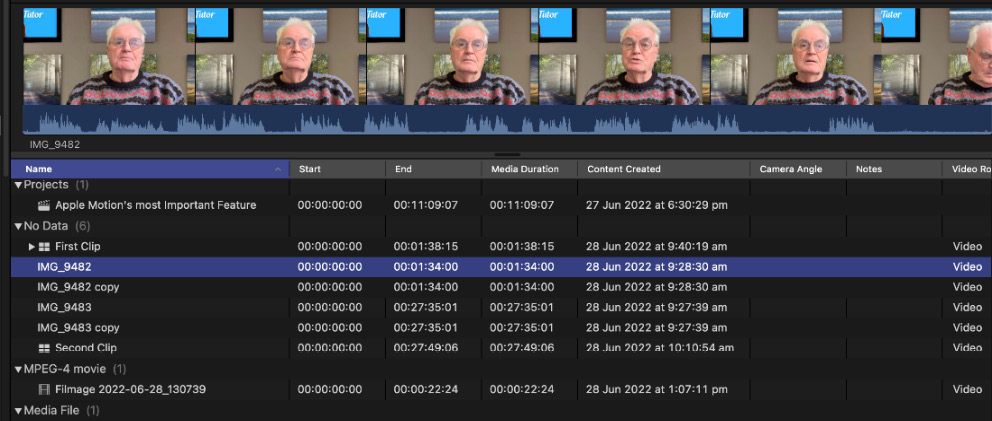Click Second Clip date 10:10:54 am
This screenshot has height=421, width=992.
(660, 348)
